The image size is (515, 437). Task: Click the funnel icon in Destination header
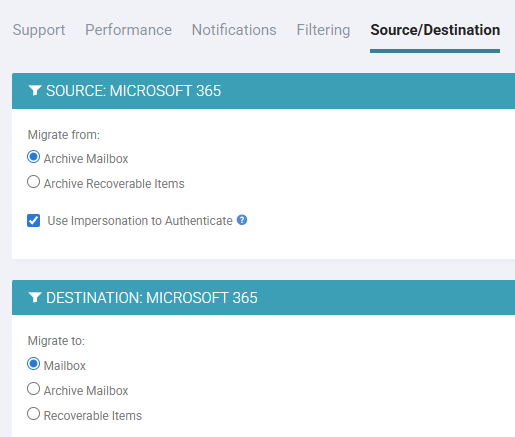pos(35,297)
